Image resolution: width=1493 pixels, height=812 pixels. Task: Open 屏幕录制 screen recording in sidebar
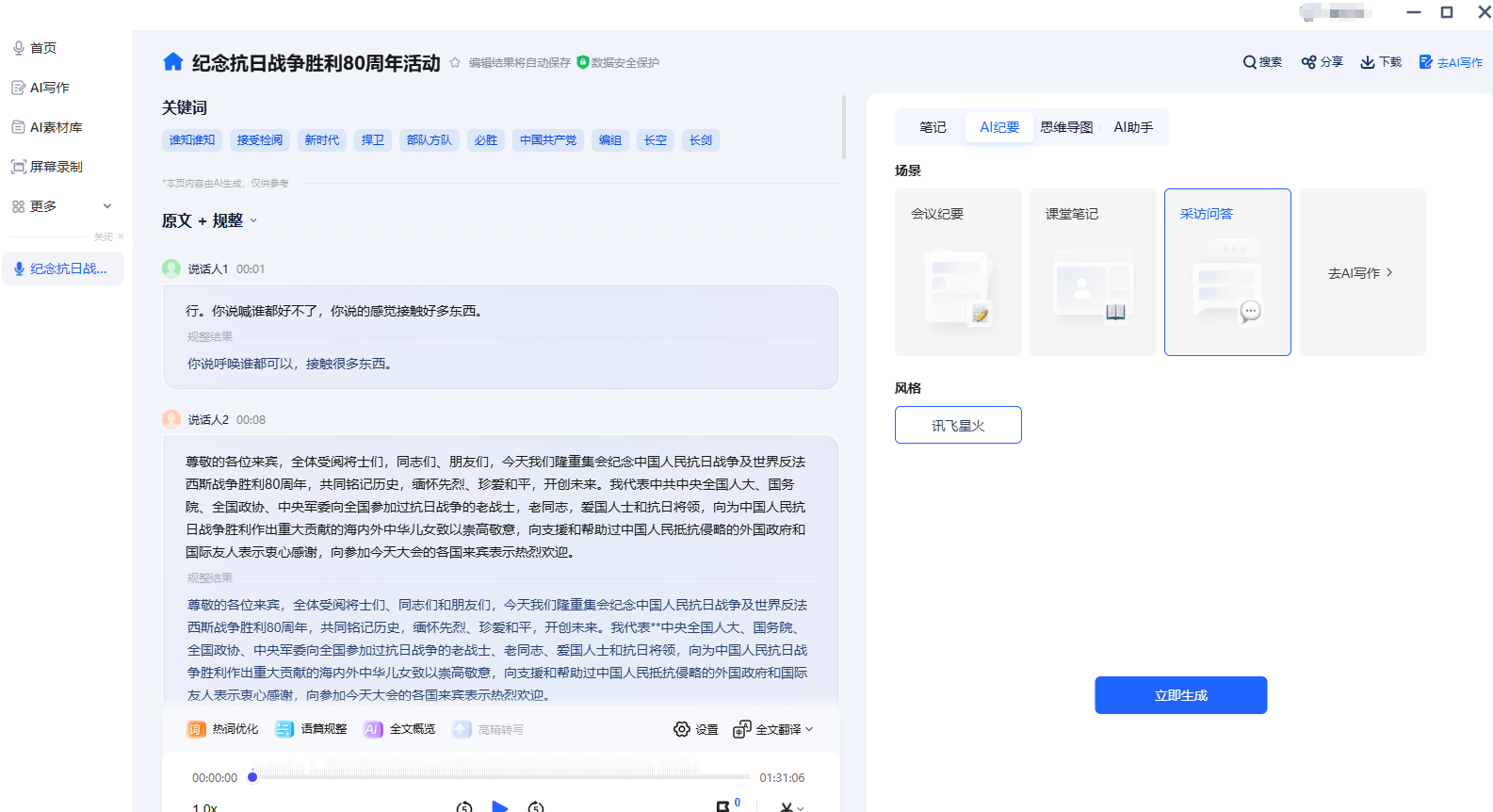click(47, 167)
